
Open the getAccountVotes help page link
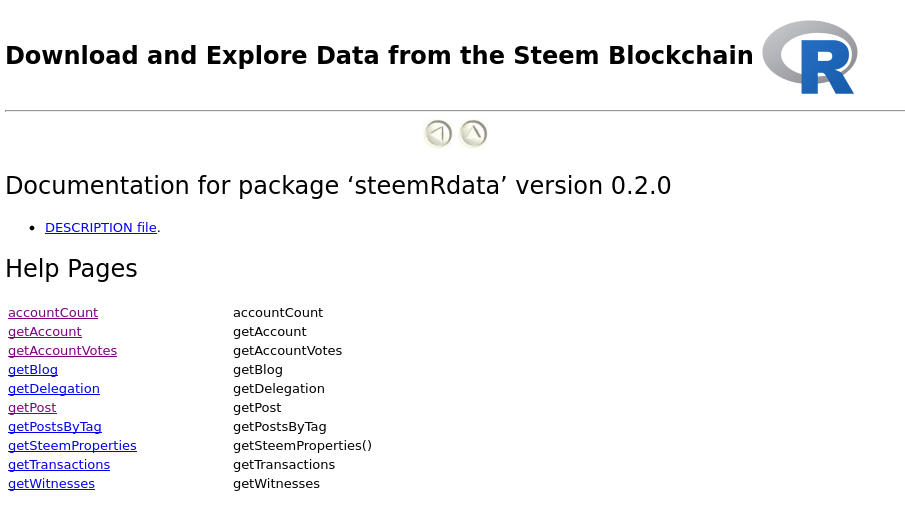pos(62,351)
